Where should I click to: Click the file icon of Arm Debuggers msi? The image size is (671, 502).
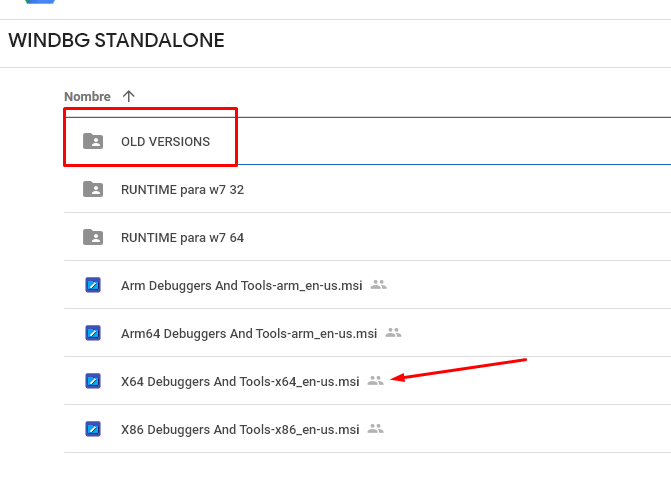coord(93,285)
